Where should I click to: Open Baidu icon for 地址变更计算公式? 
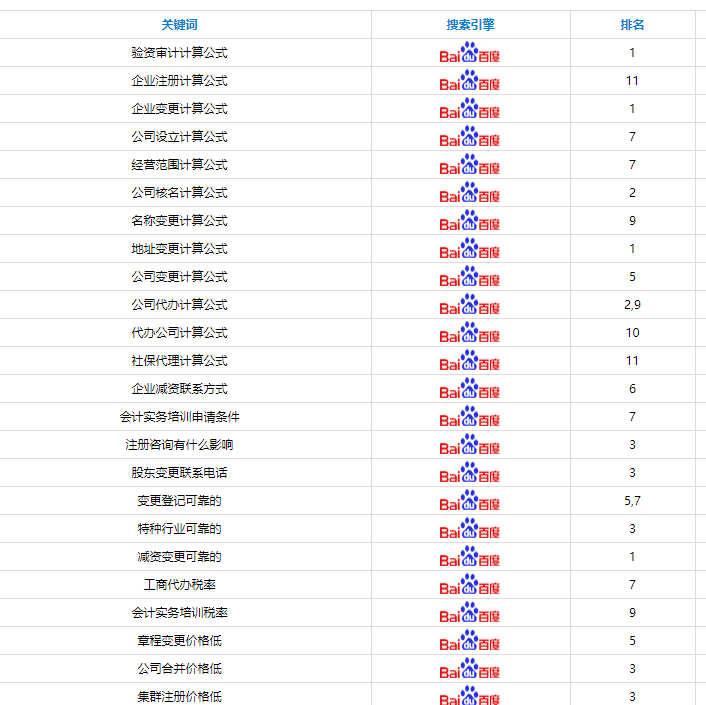(x=470, y=248)
